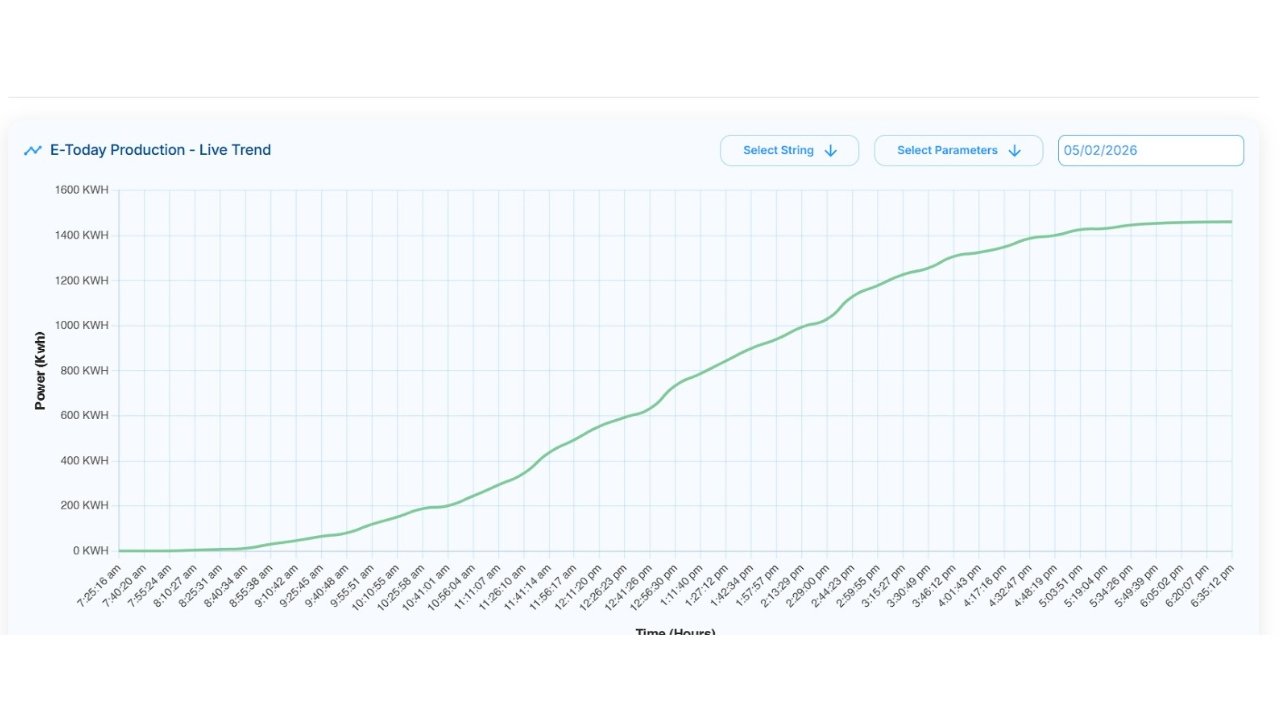Click the live trend chart icon
The width and height of the screenshot is (1280, 720).
click(33, 150)
